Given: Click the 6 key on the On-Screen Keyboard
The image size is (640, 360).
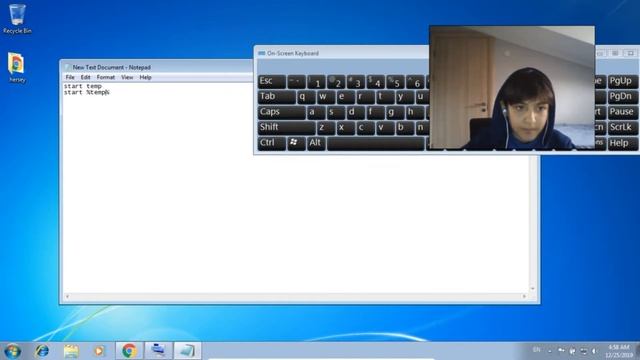Looking at the screenshot, I should [x=414, y=82].
